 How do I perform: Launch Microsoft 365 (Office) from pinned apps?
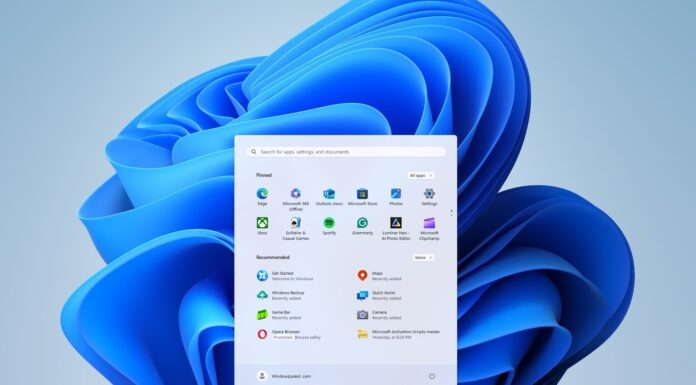coord(296,199)
